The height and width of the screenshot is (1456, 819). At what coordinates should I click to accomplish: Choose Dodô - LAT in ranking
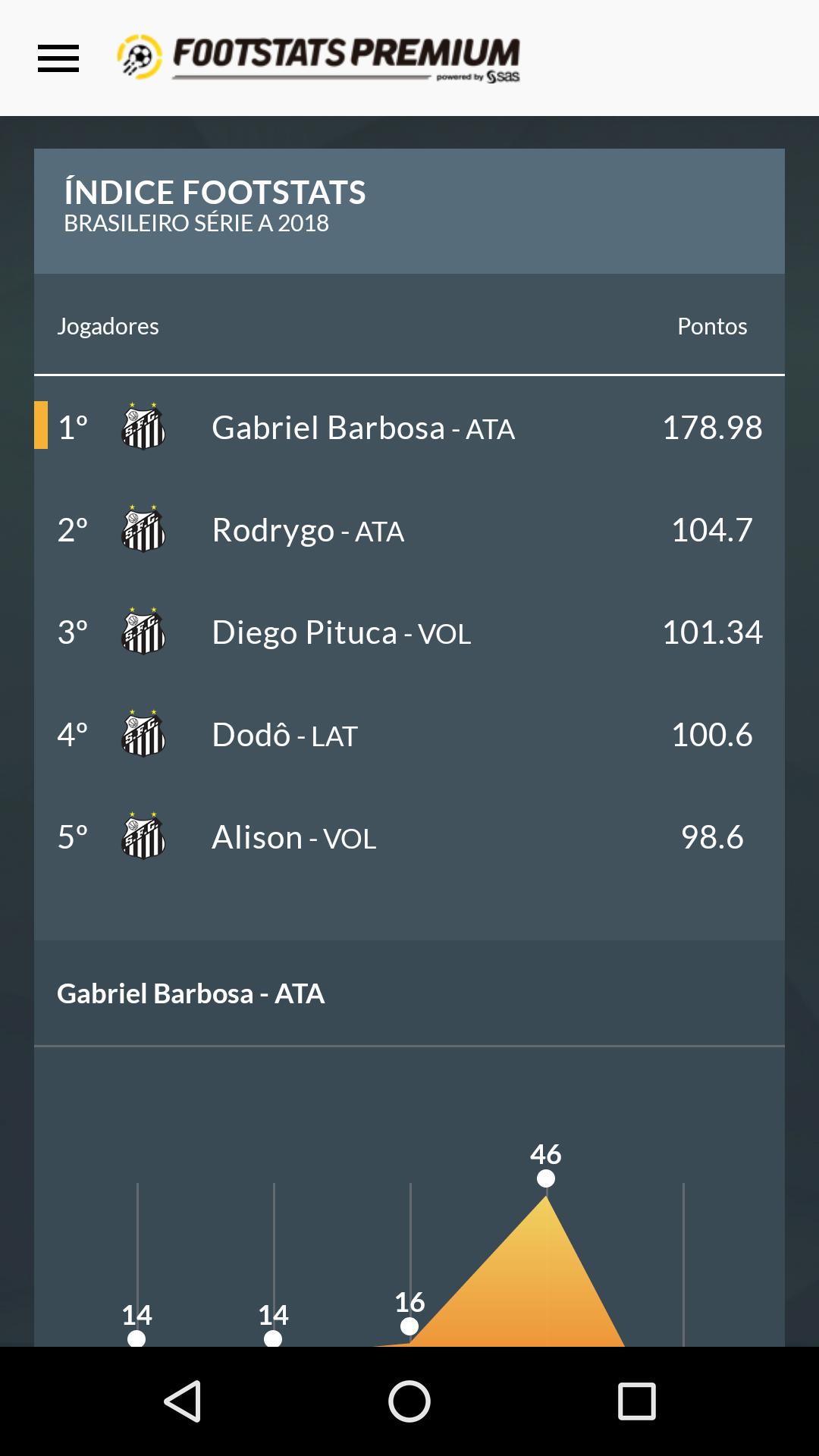(x=409, y=734)
